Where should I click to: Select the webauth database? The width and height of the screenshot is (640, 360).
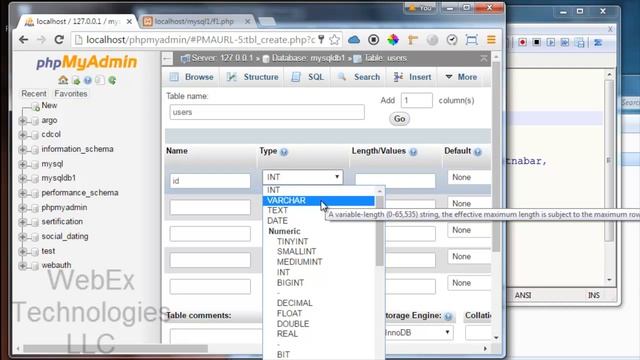56,265
